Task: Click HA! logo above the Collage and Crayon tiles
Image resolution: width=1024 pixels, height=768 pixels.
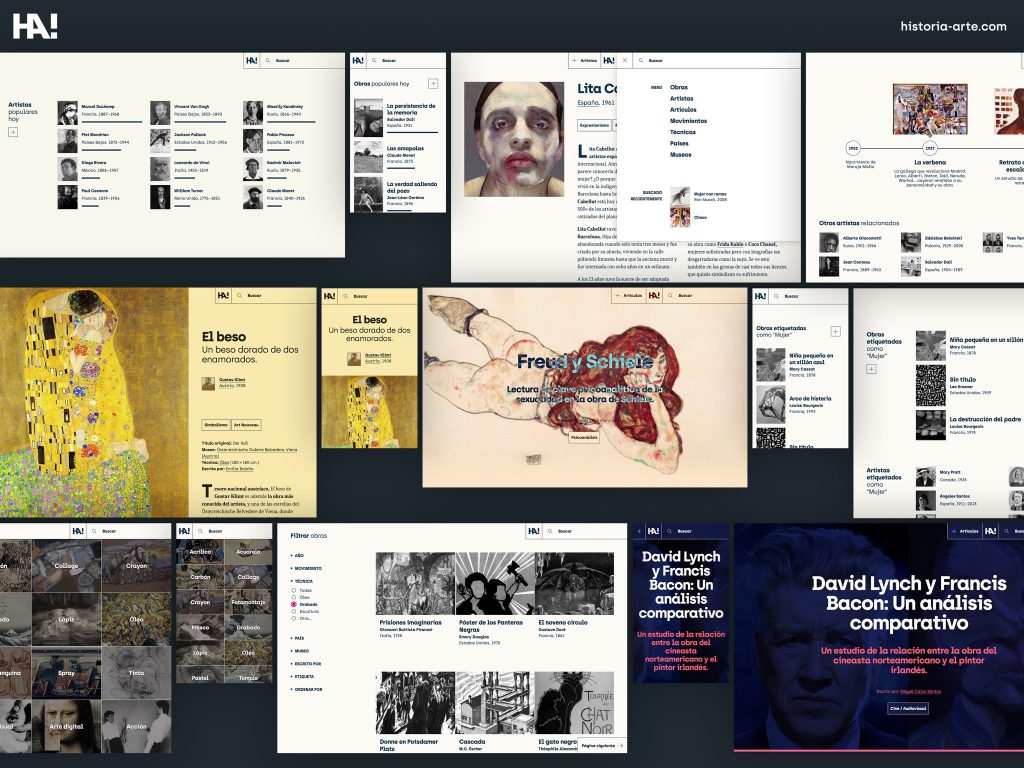Action: tap(78, 531)
